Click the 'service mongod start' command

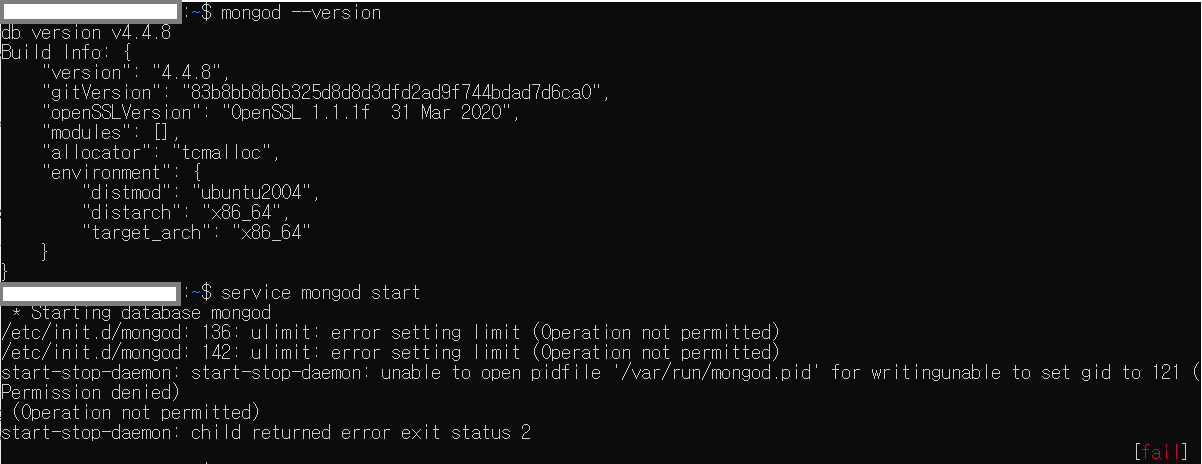(321, 293)
